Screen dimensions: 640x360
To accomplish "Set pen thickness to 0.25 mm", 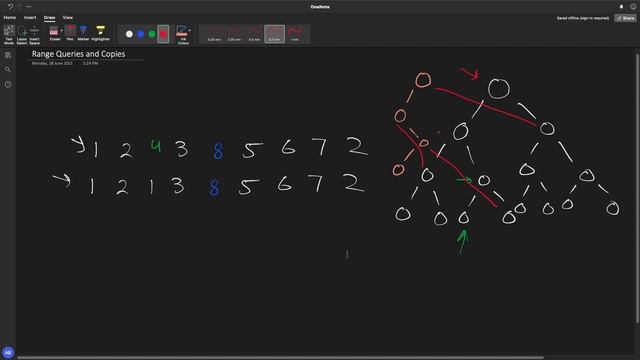I will point(214,34).
